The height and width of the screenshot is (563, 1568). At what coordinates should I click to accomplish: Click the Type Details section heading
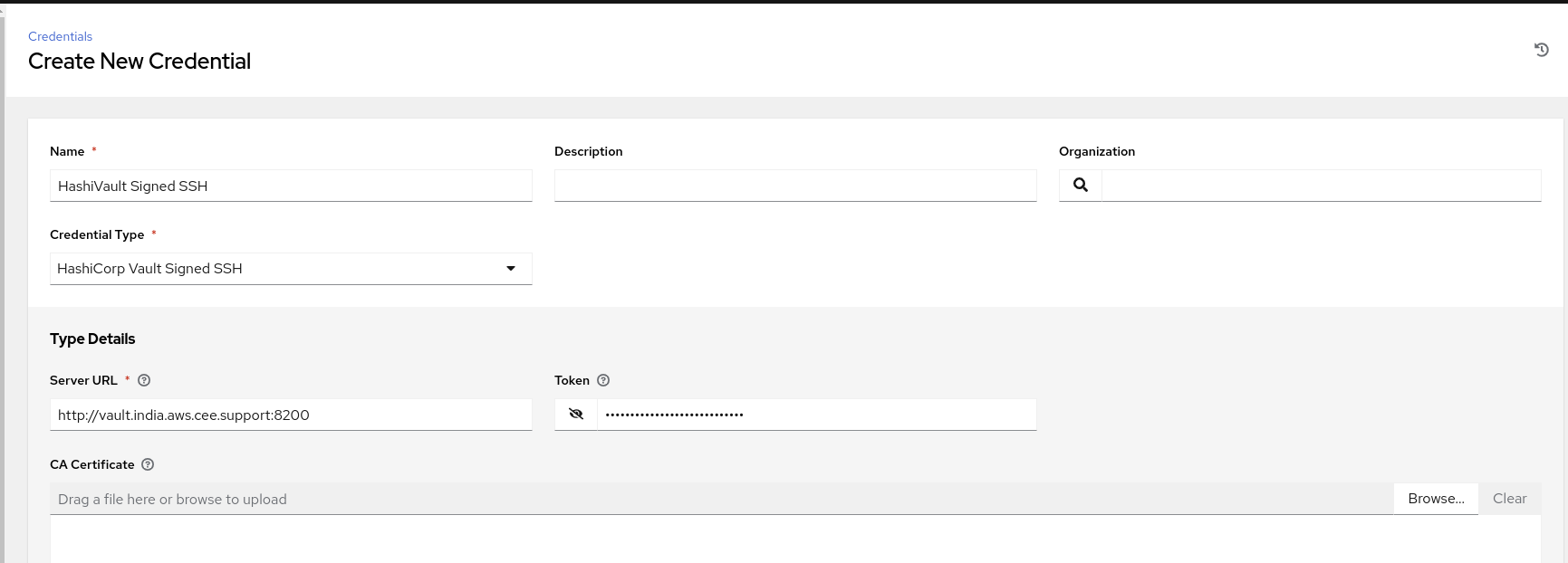[x=92, y=339]
